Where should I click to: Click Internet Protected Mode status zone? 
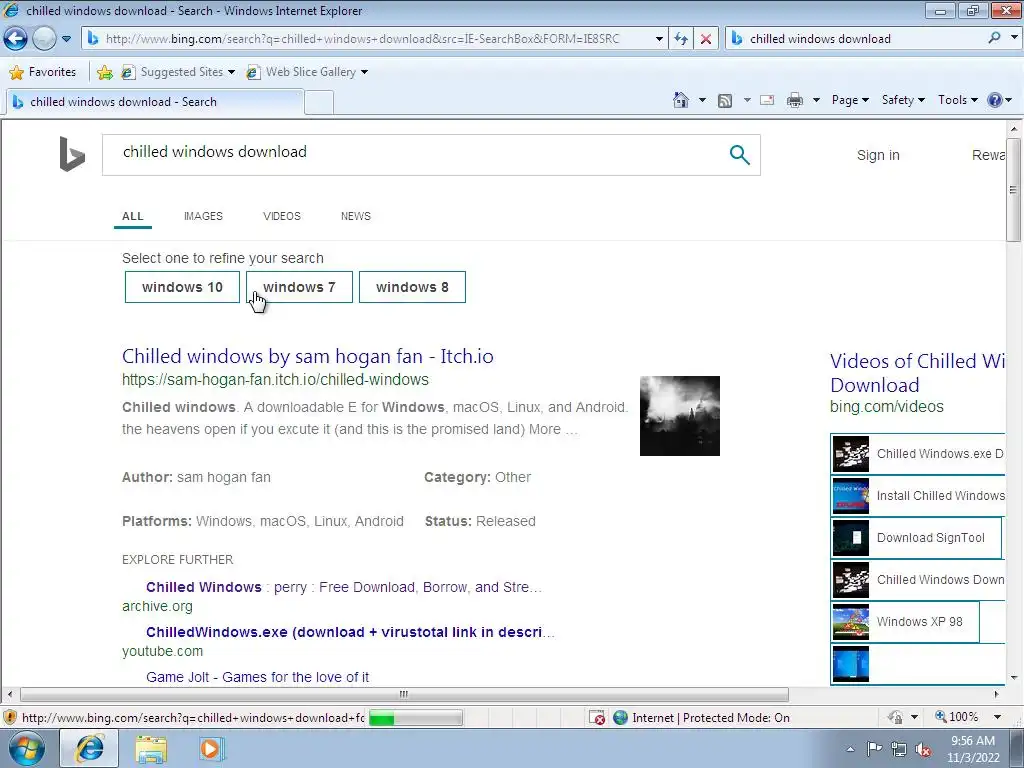pyautogui.click(x=702, y=718)
